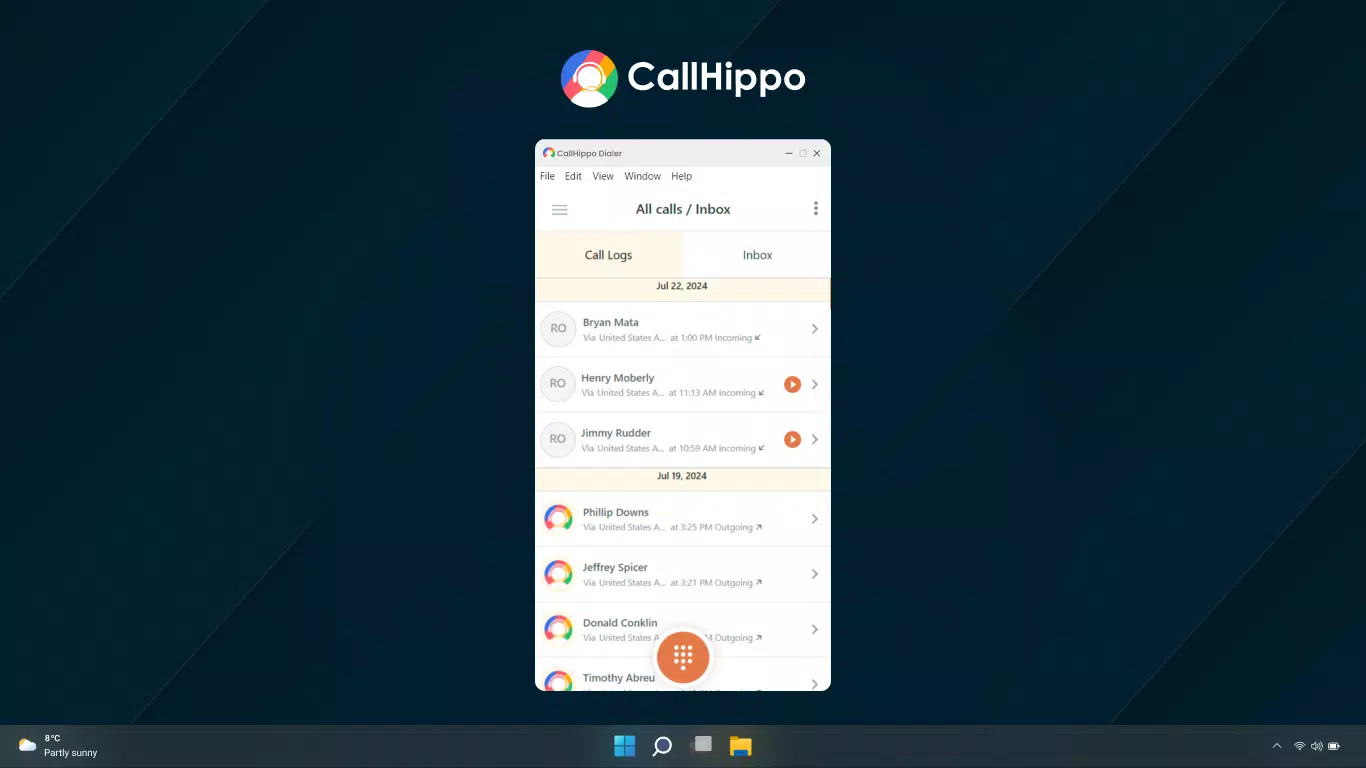The width and height of the screenshot is (1366, 768).
Task: Select Henry Moberly call entry name
Action: 618,378
